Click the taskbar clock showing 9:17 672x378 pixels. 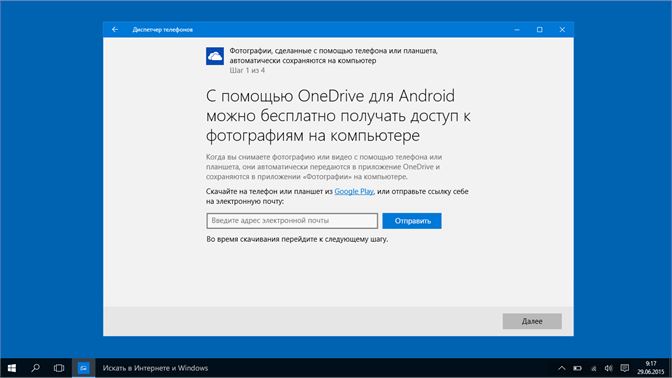(651, 368)
